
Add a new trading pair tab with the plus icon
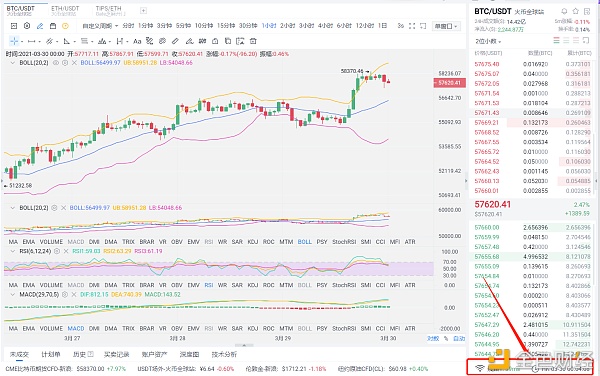[x=143, y=11]
